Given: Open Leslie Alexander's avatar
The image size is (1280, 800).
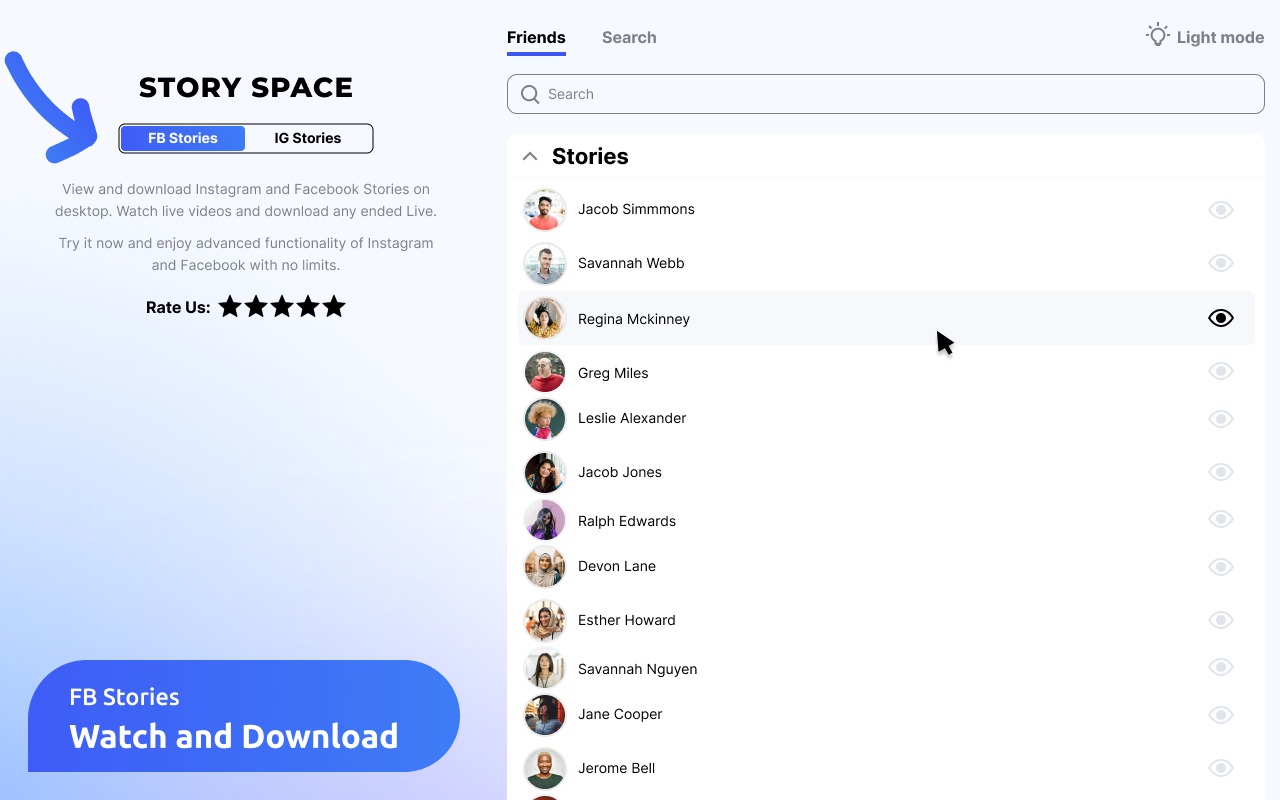Looking at the screenshot, I should click(x=545, y=419).
